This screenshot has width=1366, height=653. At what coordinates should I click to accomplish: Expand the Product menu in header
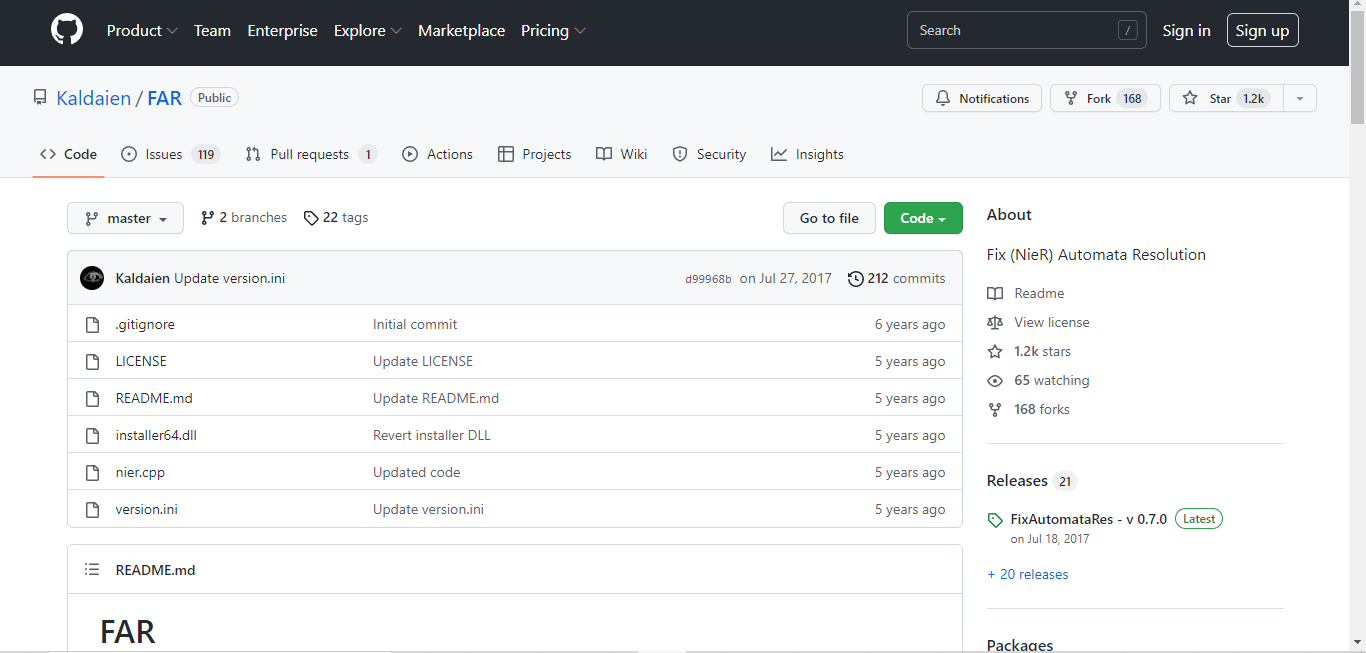click(x=142, y=31)
